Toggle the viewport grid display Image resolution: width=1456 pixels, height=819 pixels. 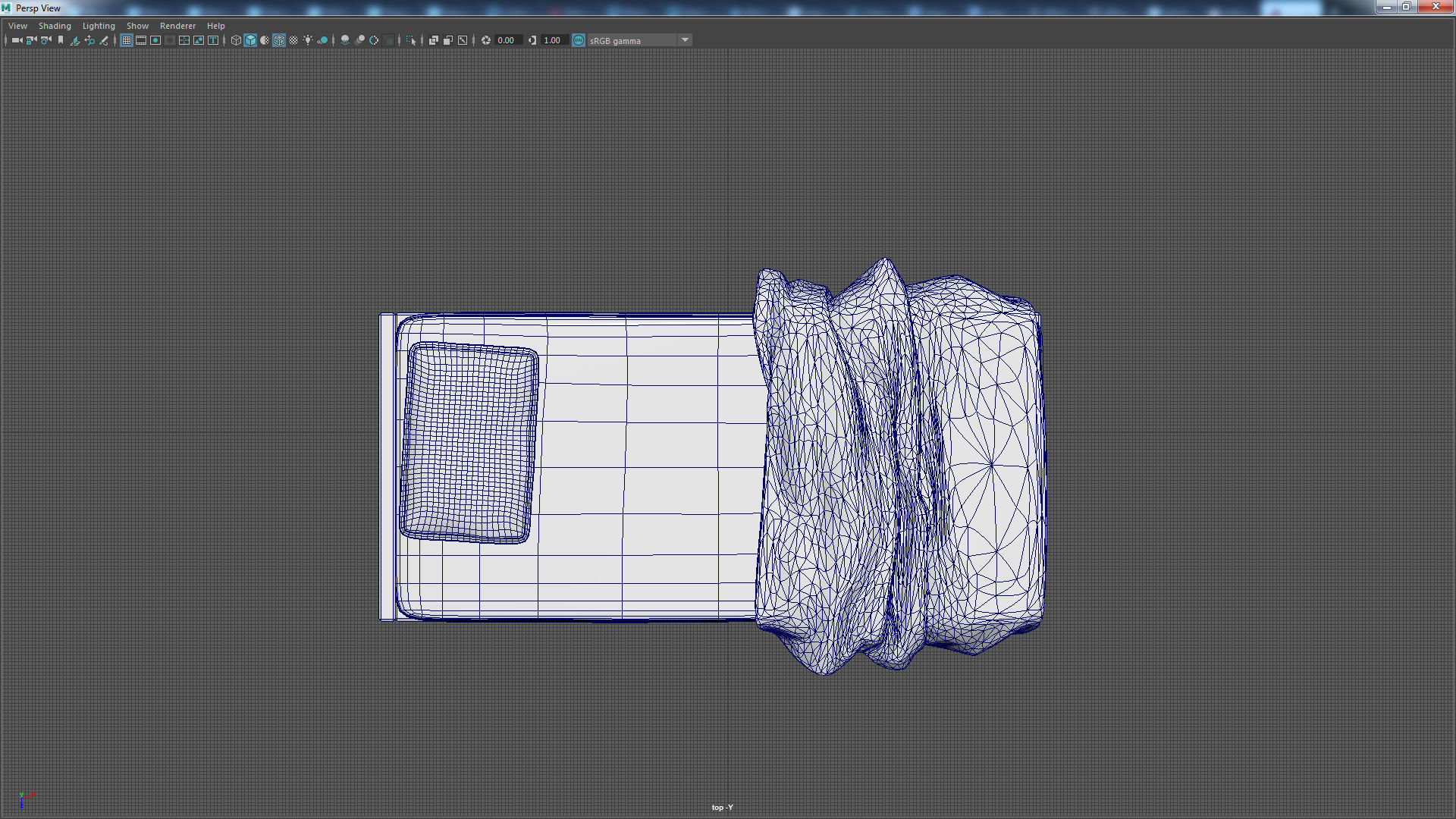127,40
